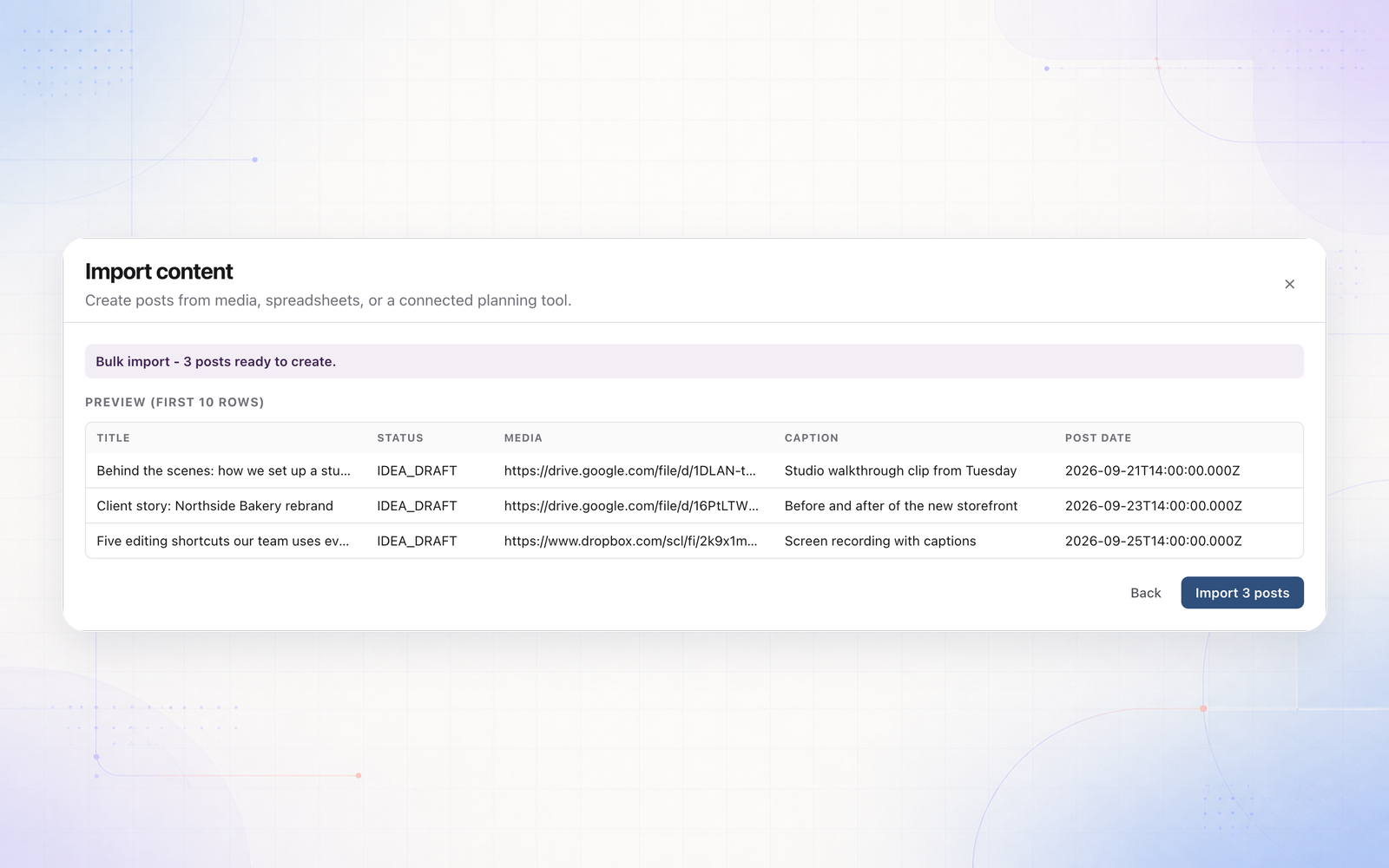Image resolution: width=1389 pixels, height=868 pixels.
Task: Click the 'Import content' dialog heading
Action: [x=159, y=272]
